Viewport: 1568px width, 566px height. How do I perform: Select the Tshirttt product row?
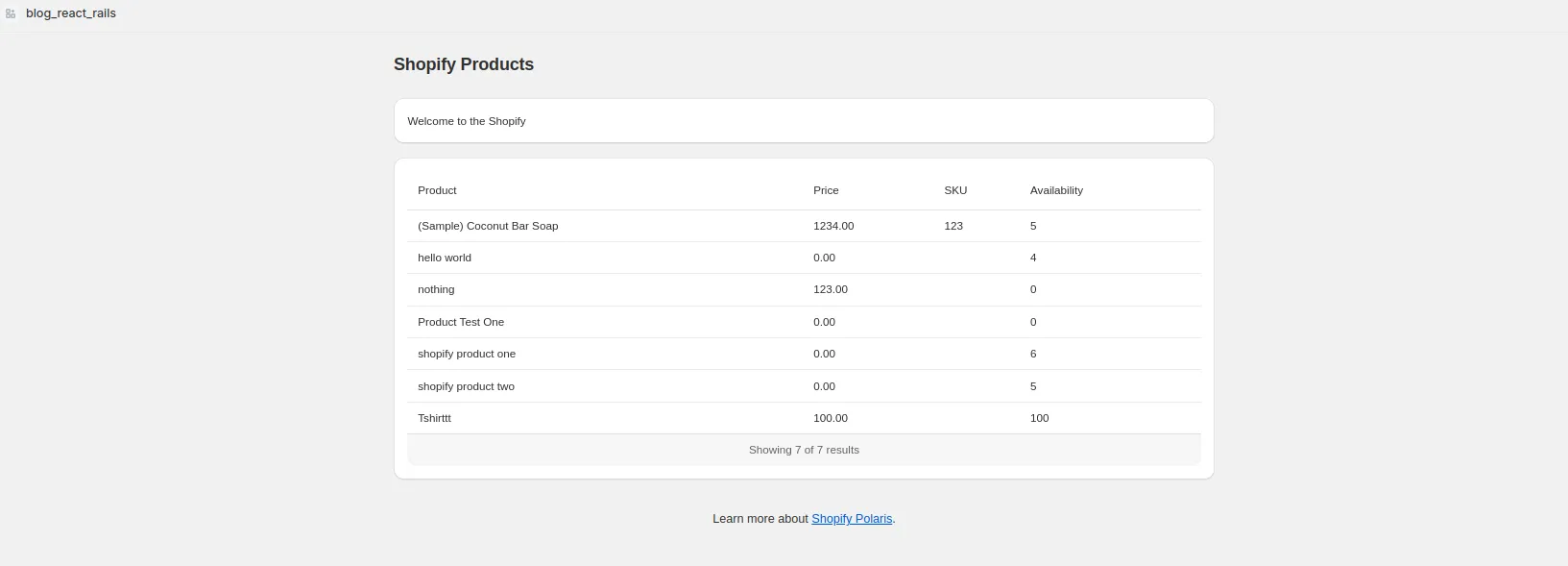tap(804, 418)
